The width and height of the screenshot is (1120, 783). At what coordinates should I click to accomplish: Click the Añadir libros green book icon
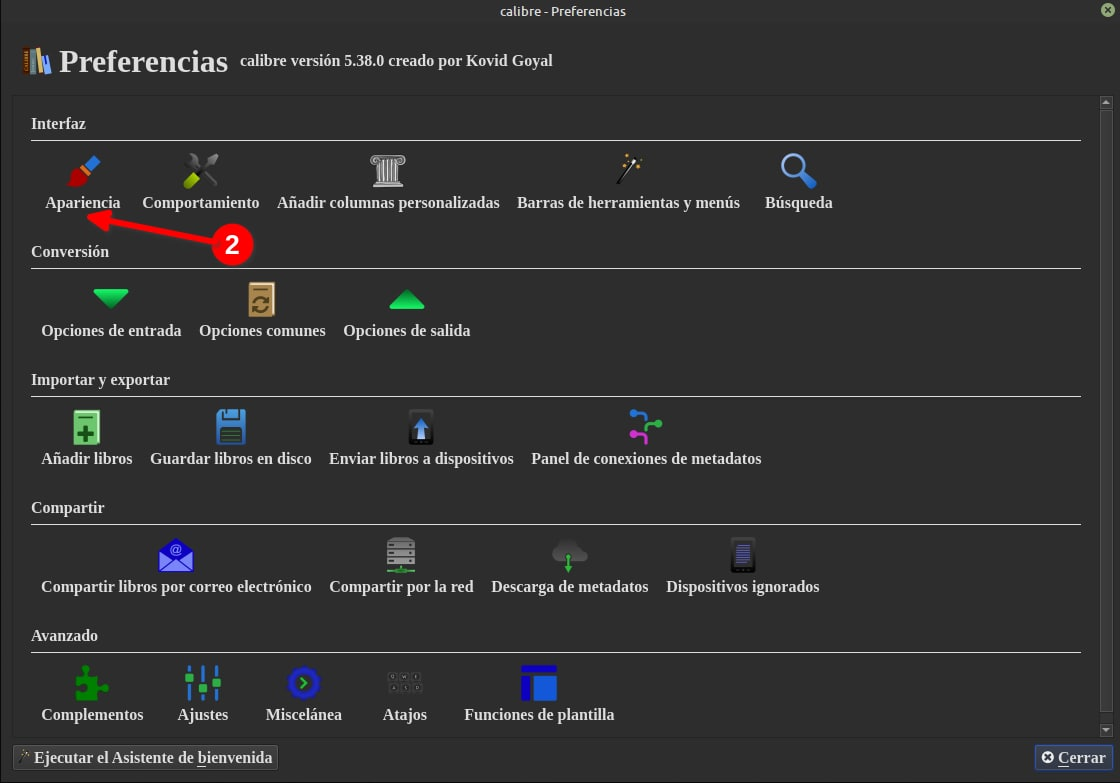(x=86, y=427)
